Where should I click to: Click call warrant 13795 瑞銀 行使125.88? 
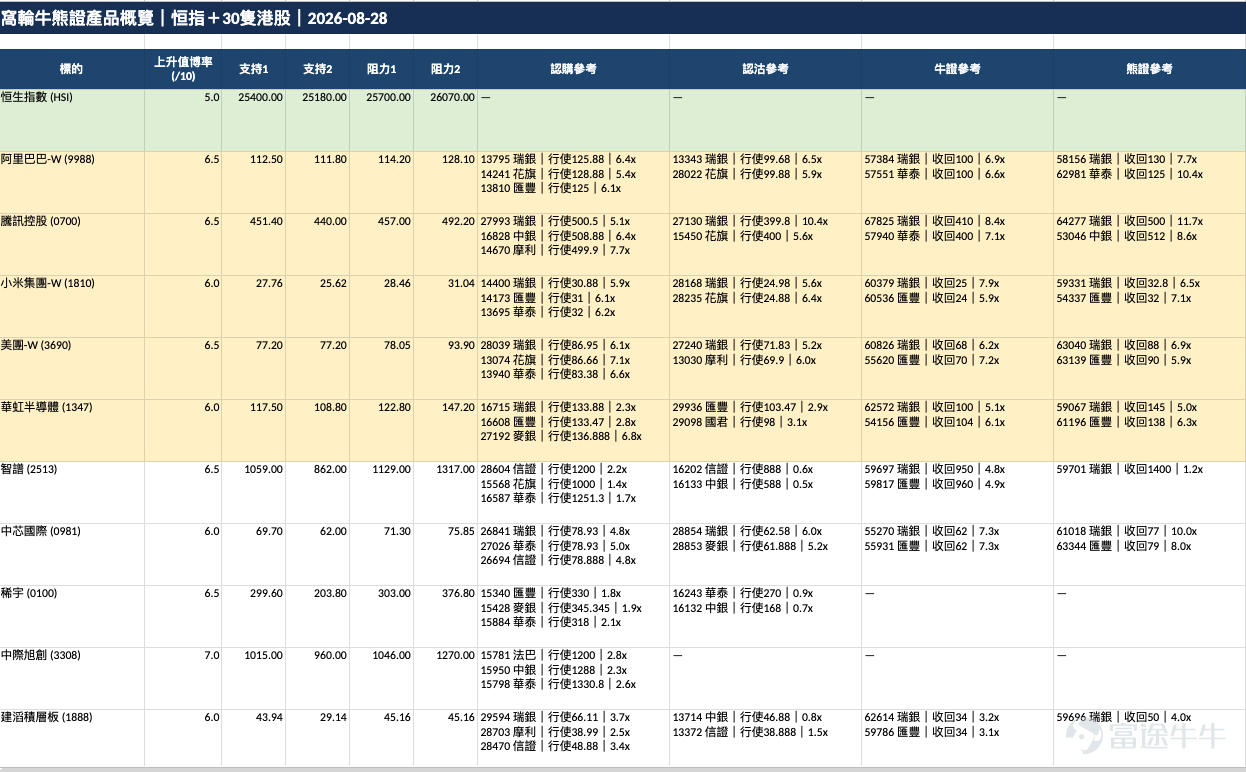(558, 159)
